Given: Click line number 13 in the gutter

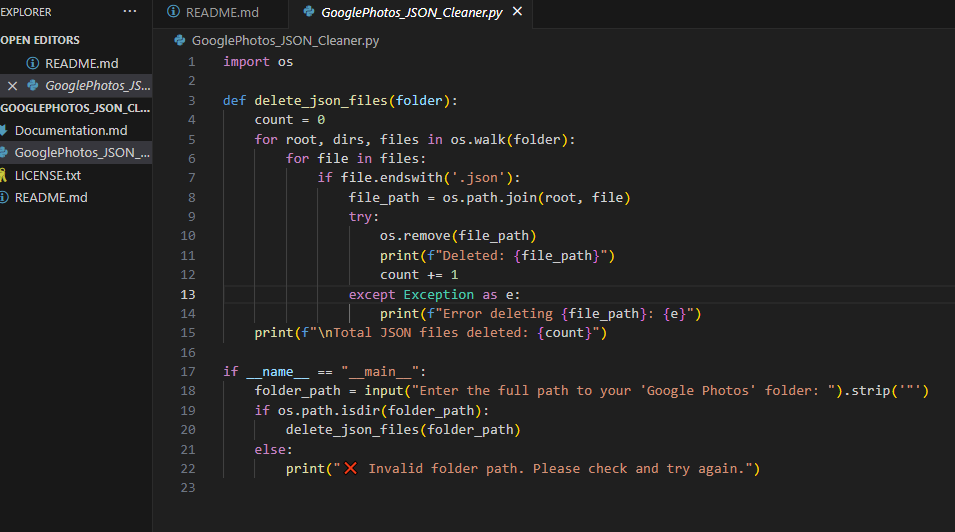Looking at the screenshot, I should pyautogui.click(x=188, y=294).
